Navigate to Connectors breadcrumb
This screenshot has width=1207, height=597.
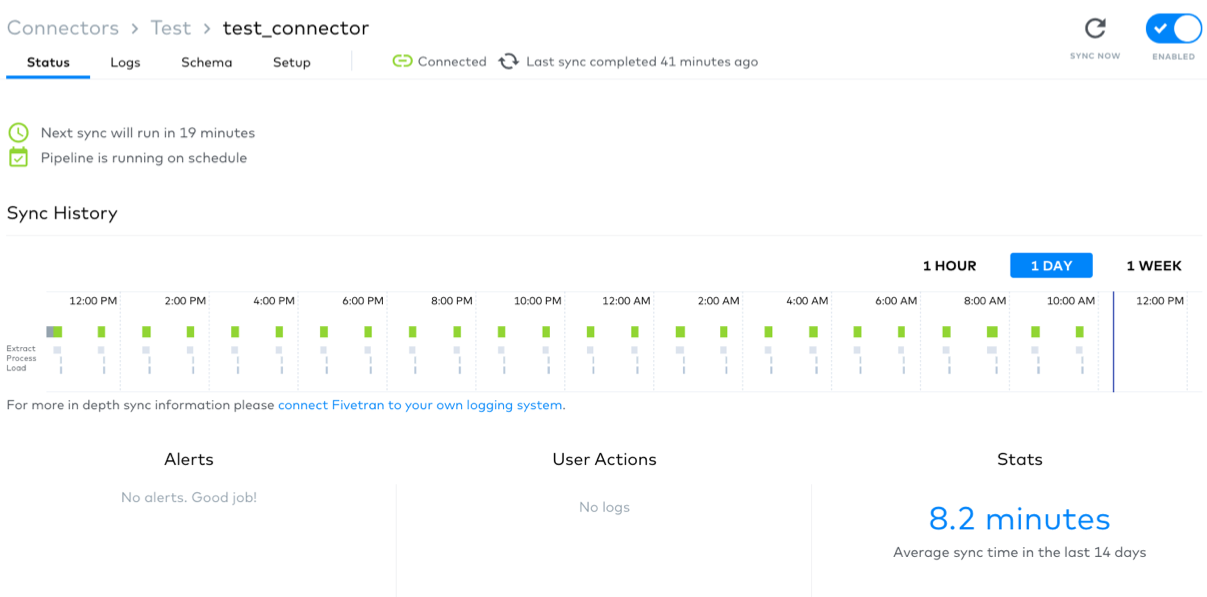pyautogui.click(x=63, y=28)
